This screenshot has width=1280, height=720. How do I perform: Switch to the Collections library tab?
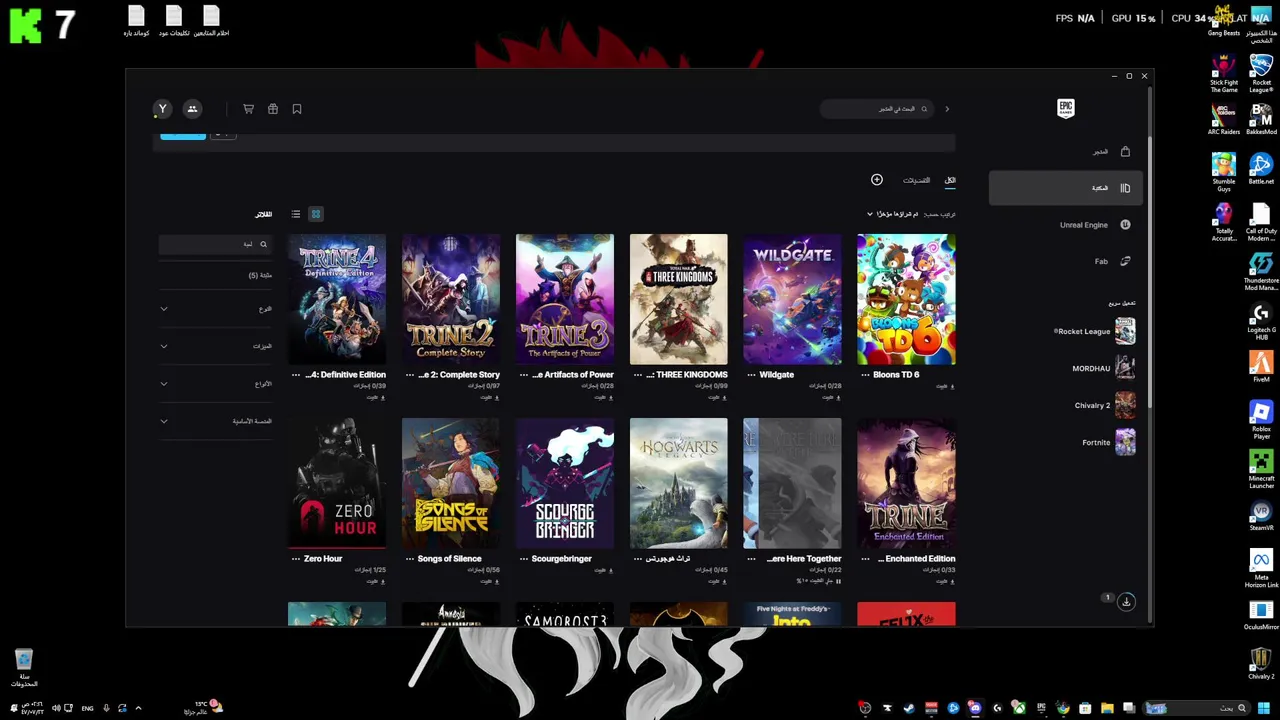(916, 180)
